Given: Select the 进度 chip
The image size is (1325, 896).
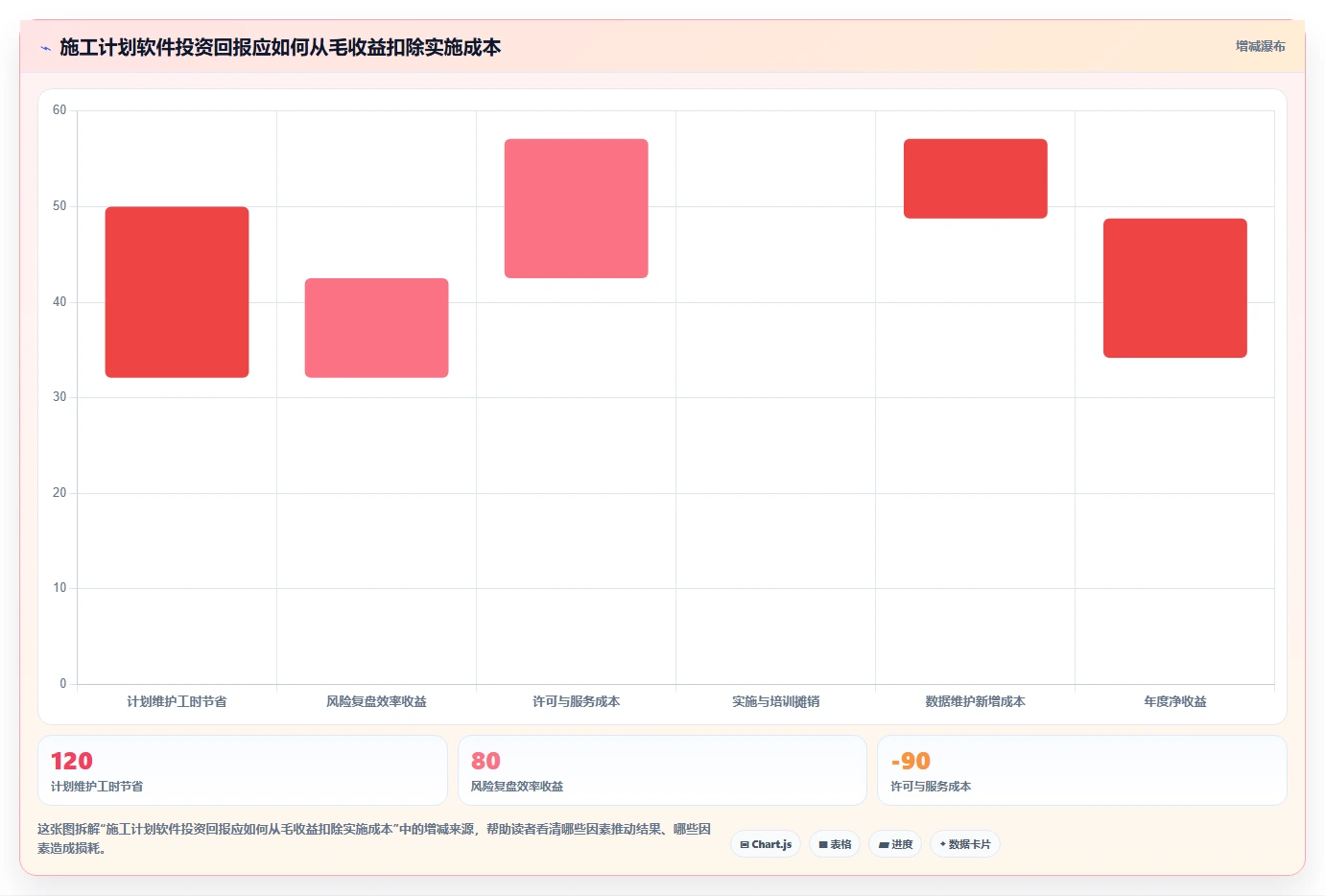Looking at the screenshot, I should tap(895, 844).
